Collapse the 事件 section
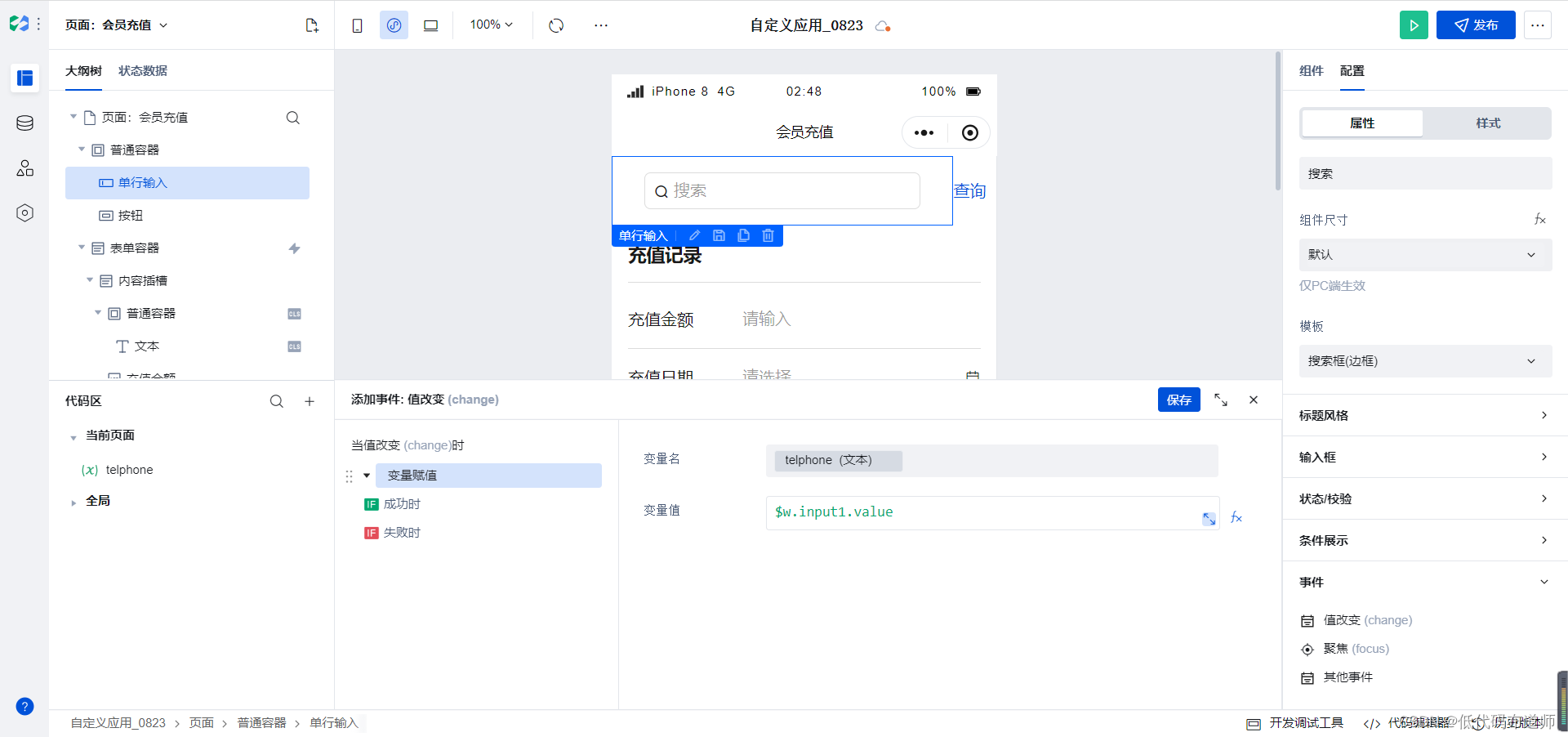Image resolution: width=1568 pixels, height=737 pixels. (1425, 582)
